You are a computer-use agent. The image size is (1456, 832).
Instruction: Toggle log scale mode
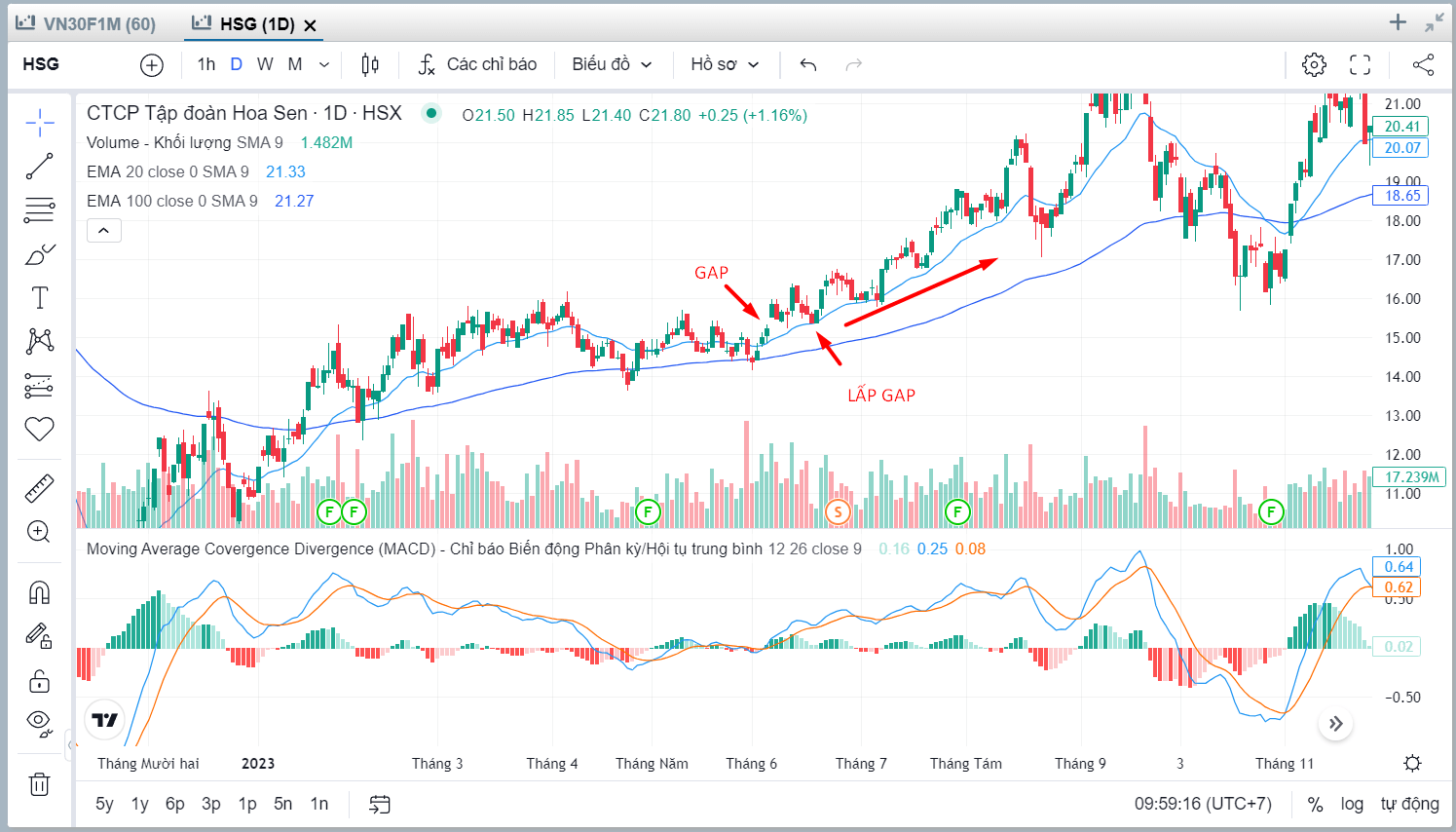(x=1352, y=804)
